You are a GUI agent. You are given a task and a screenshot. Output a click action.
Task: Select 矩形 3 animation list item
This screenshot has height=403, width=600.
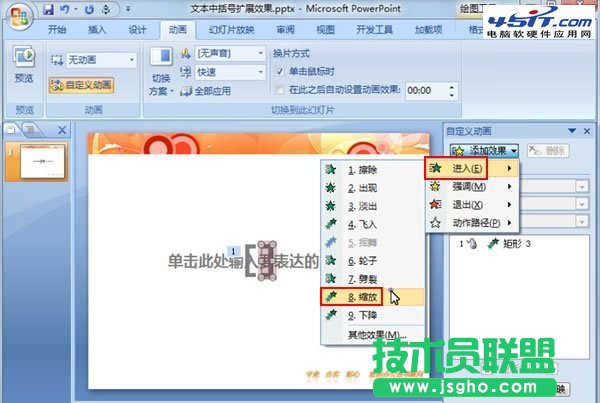[x=518, y=243]
